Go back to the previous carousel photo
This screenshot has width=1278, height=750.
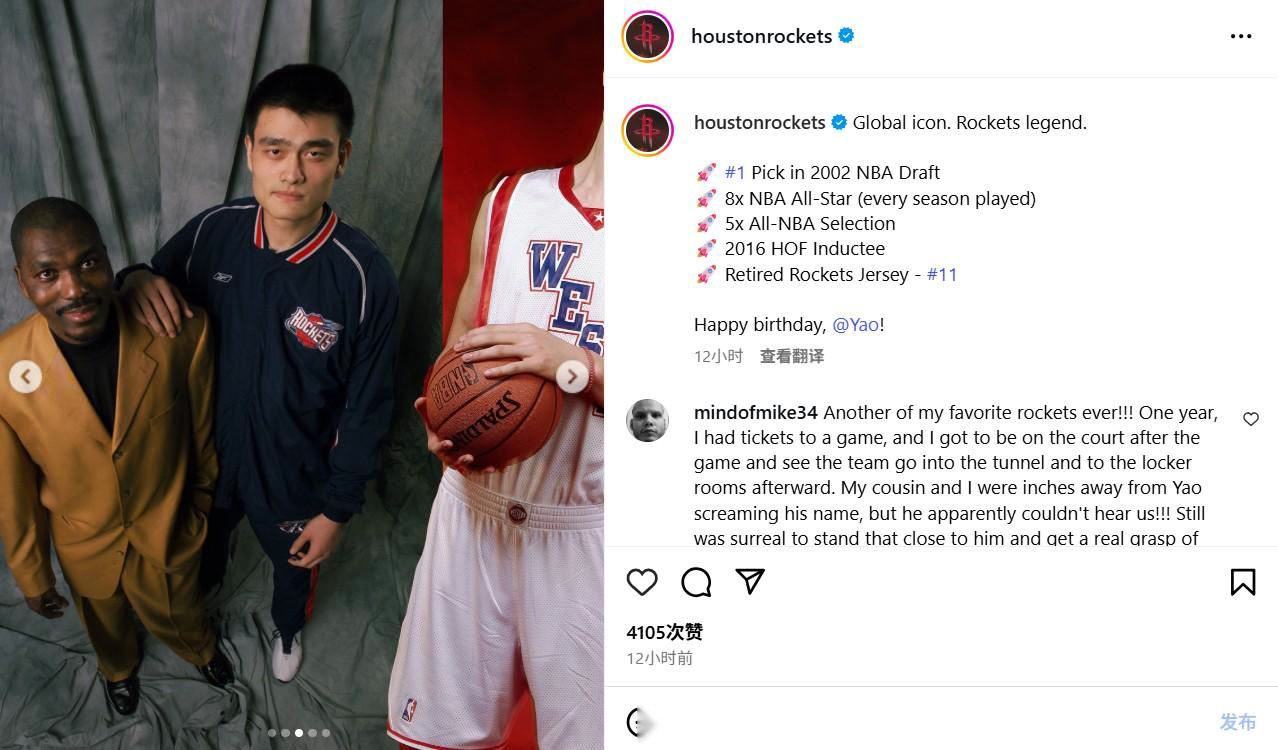point(25,376)
